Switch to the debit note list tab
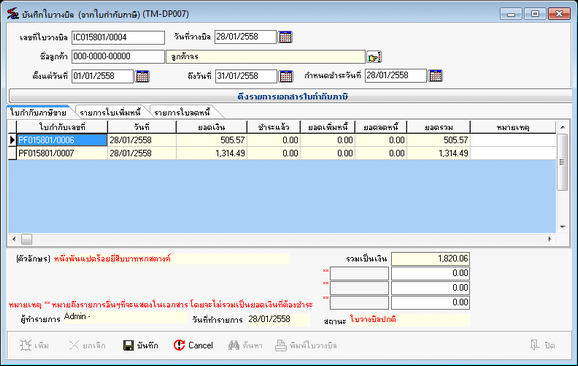 (x=110, y=112)
